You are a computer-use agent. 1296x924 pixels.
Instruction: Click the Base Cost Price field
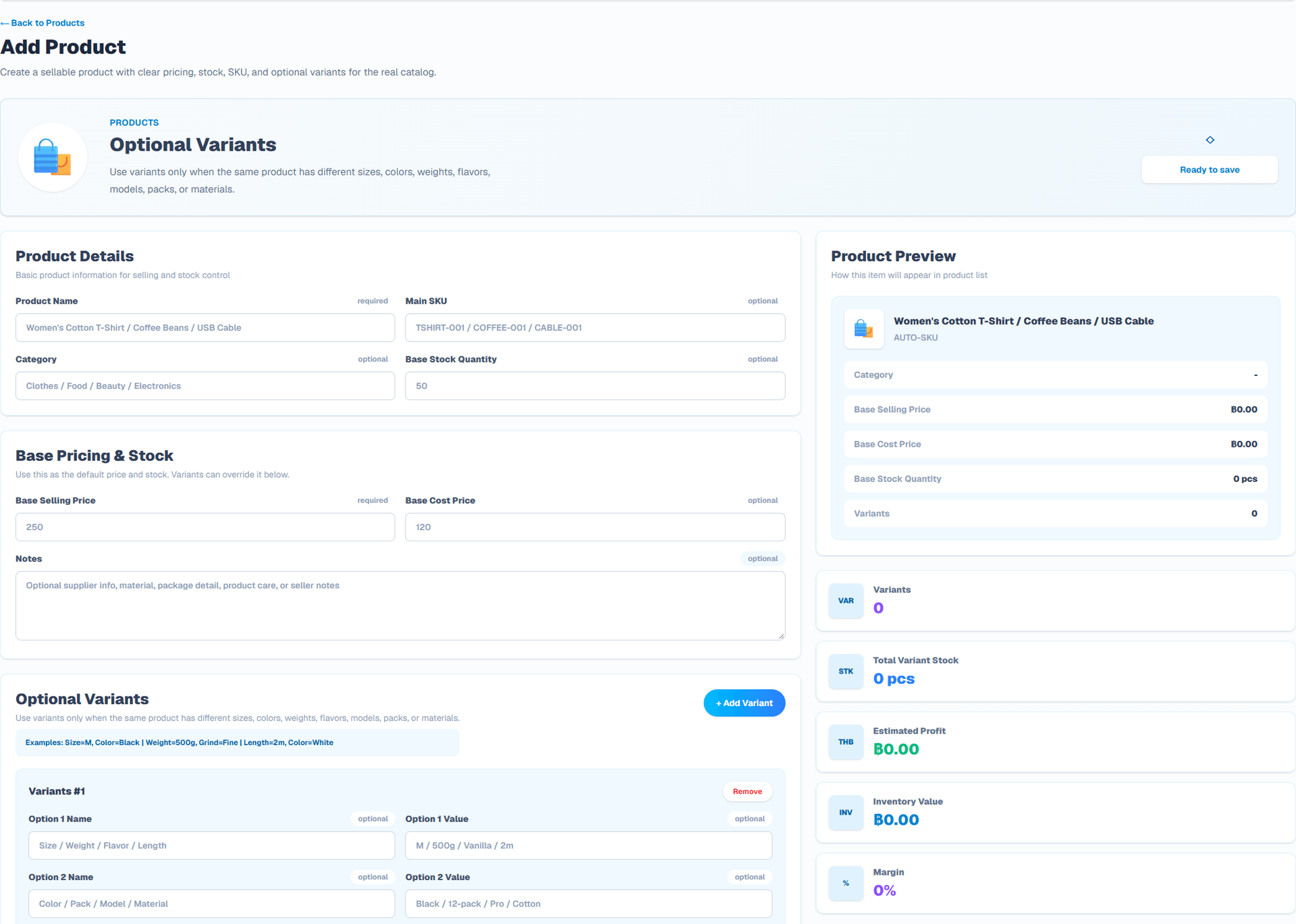pos(595,527)
